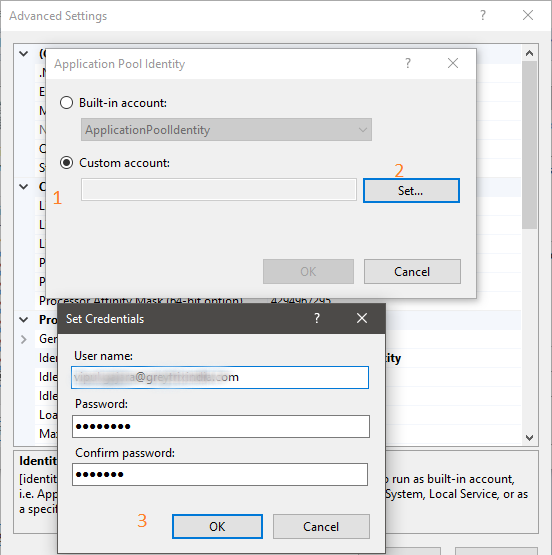Click the scroll down arrow of settings list
The image size is (552, 555).
click(x=529, y=438)
